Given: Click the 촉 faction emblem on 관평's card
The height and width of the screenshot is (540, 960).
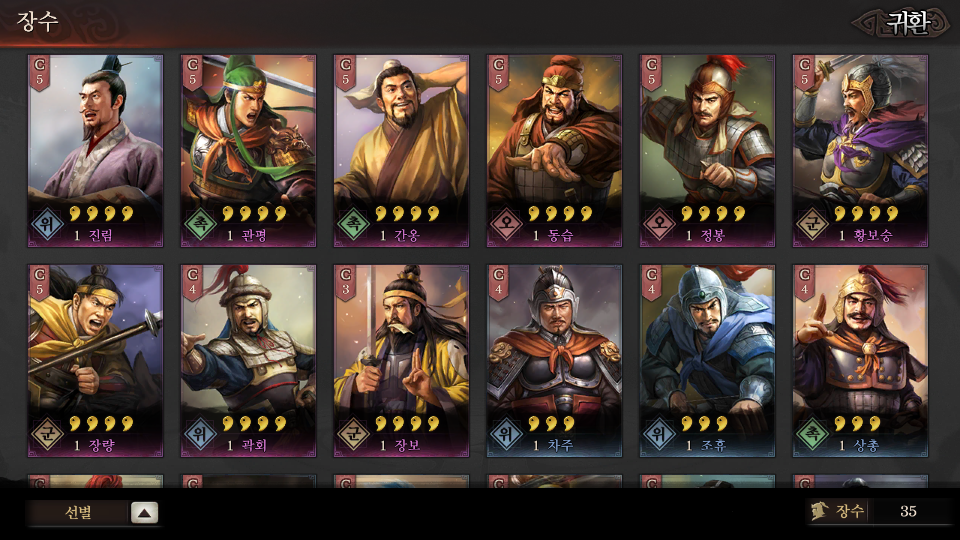Looking at the screenshot, I should click(201, 225).
